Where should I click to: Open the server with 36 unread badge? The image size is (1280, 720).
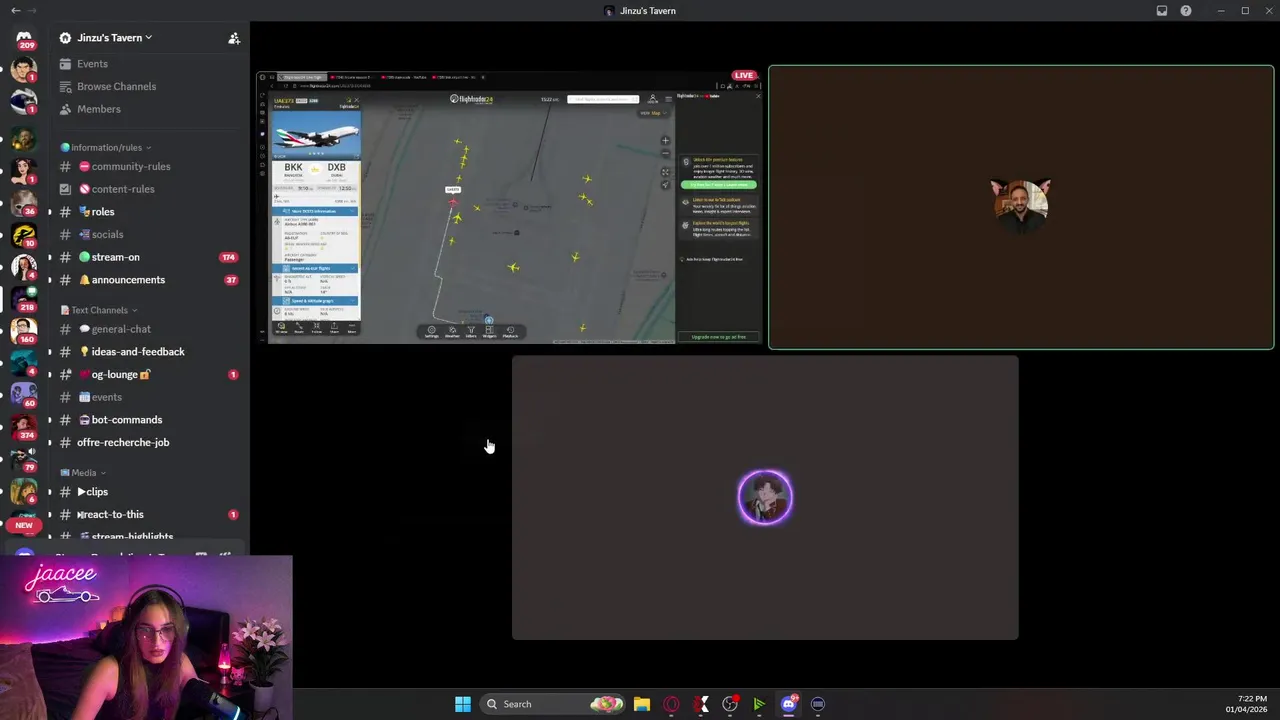click(x=24, y=202)
